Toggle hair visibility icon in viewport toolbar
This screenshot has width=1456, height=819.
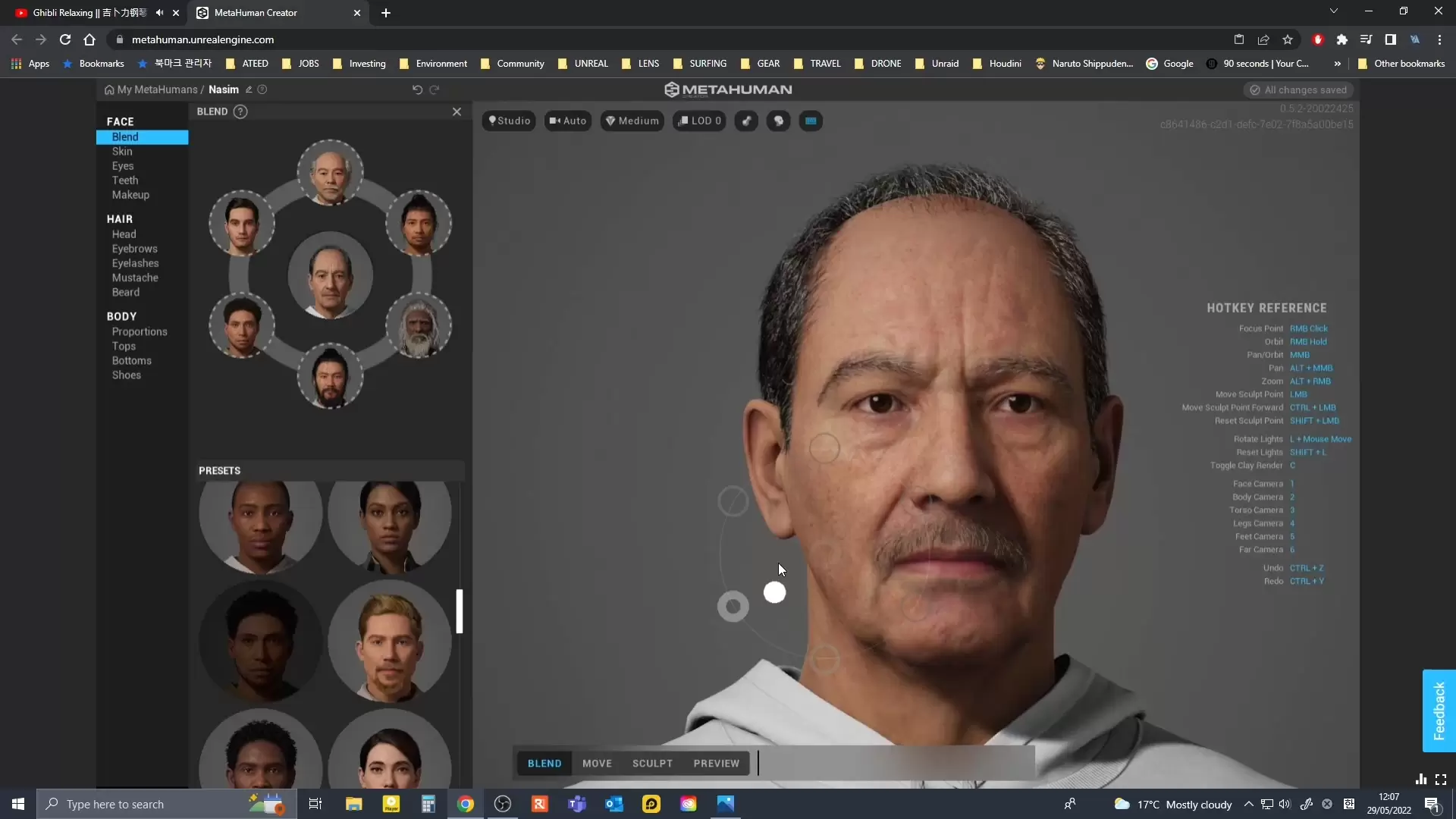click(x=747, y=121)
